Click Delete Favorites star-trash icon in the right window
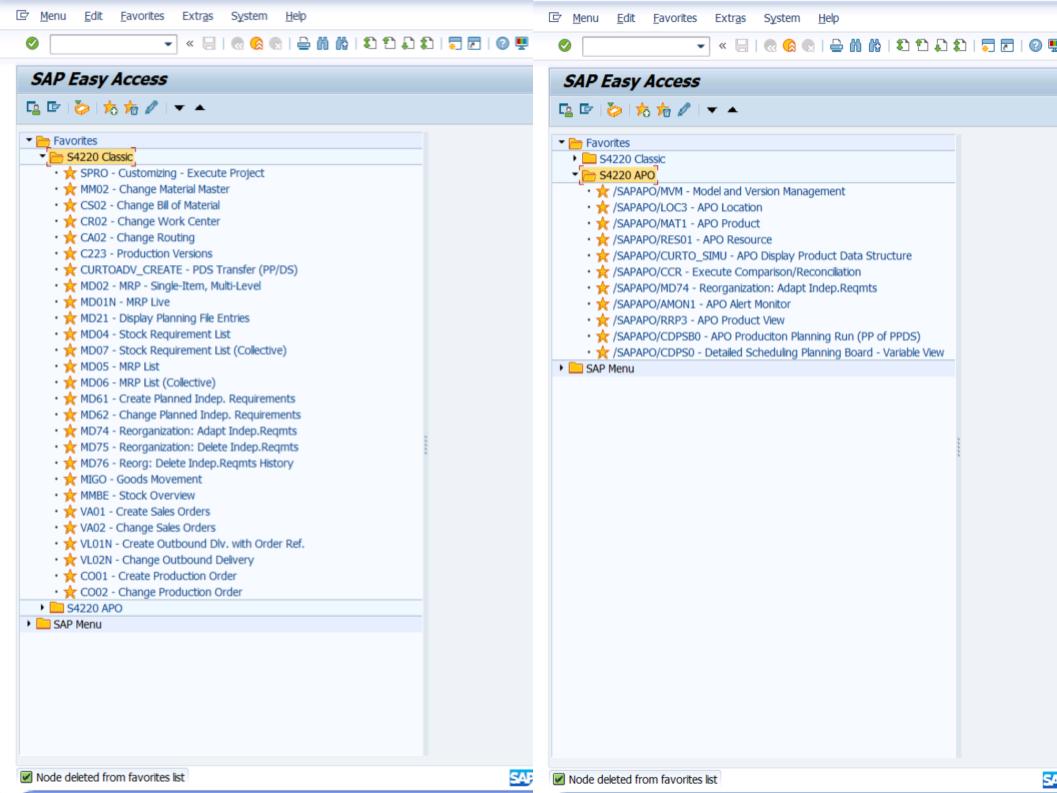This screenshot has width=1057, height=793. (x=663, y=110)
